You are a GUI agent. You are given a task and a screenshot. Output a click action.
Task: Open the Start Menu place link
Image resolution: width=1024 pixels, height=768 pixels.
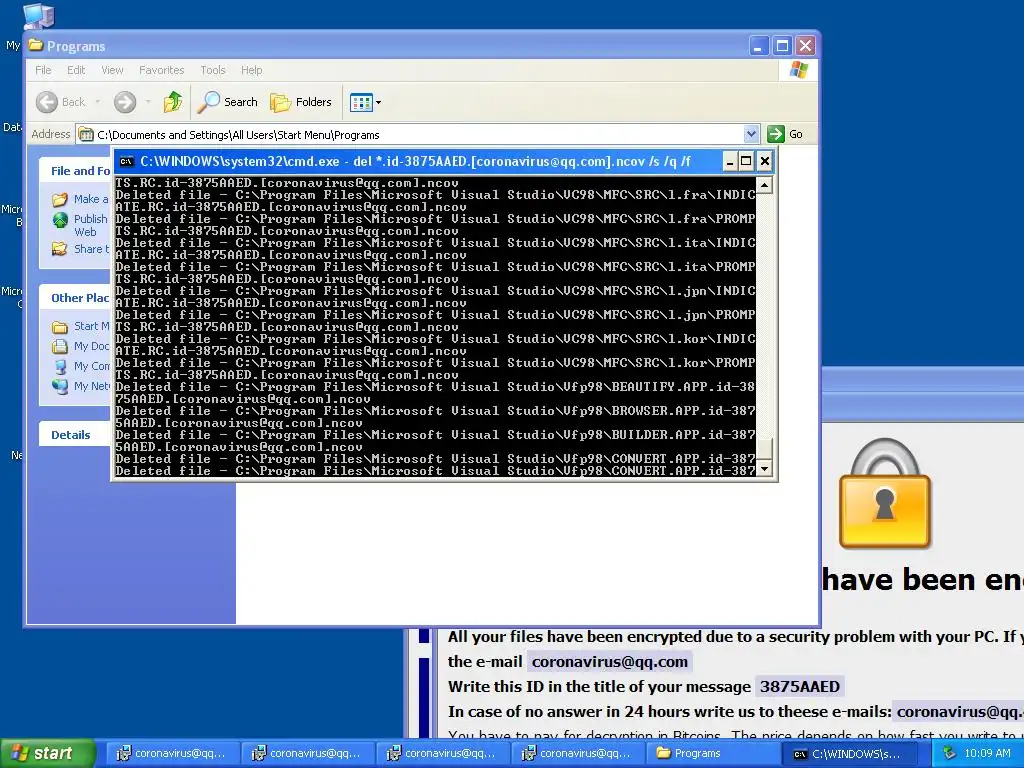click(x=91, y=326)
